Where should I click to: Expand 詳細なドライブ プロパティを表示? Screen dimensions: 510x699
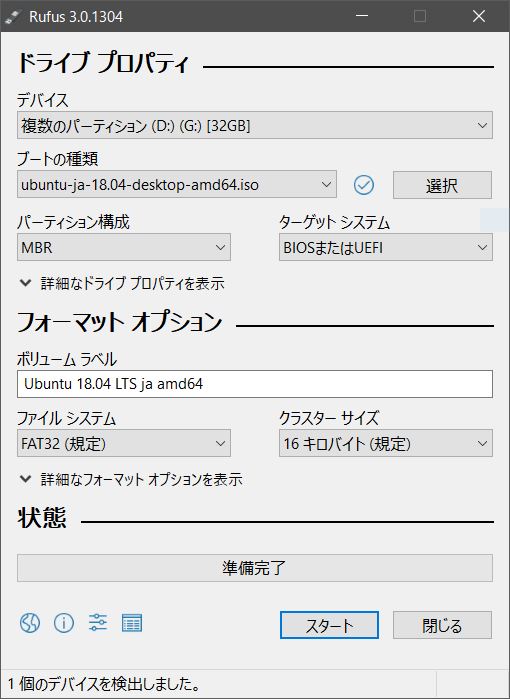click(122, 283)
